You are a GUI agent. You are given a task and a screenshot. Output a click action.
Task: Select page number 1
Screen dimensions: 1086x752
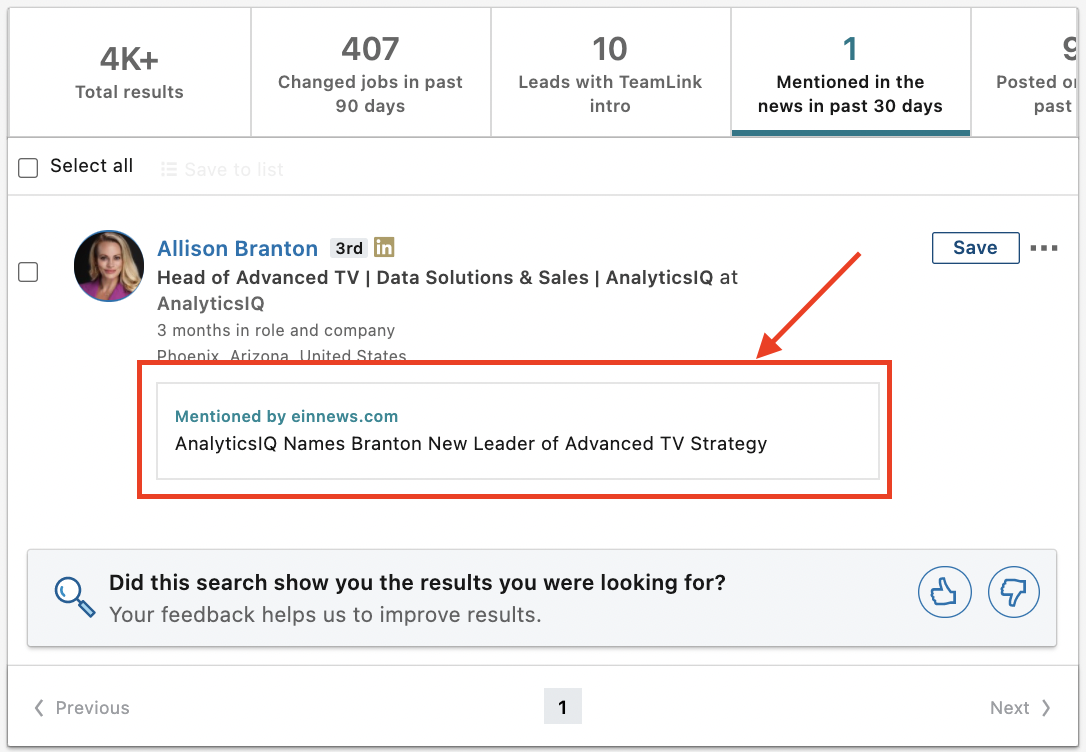(x=562, y=706)
